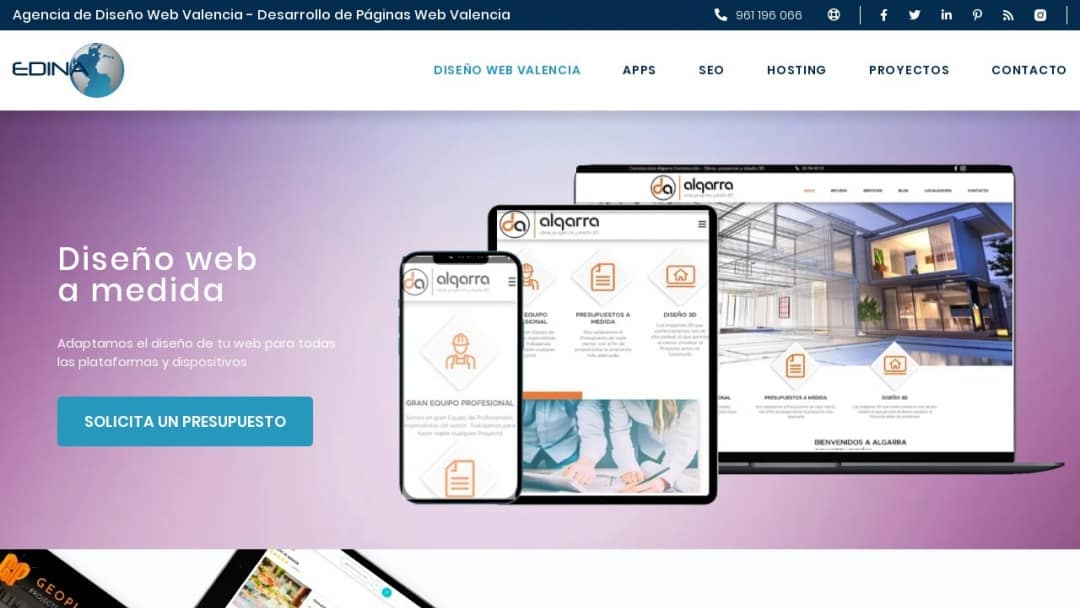Open the SEO section
Viewport: 1080px width, 608px height.
click(711, 70)
